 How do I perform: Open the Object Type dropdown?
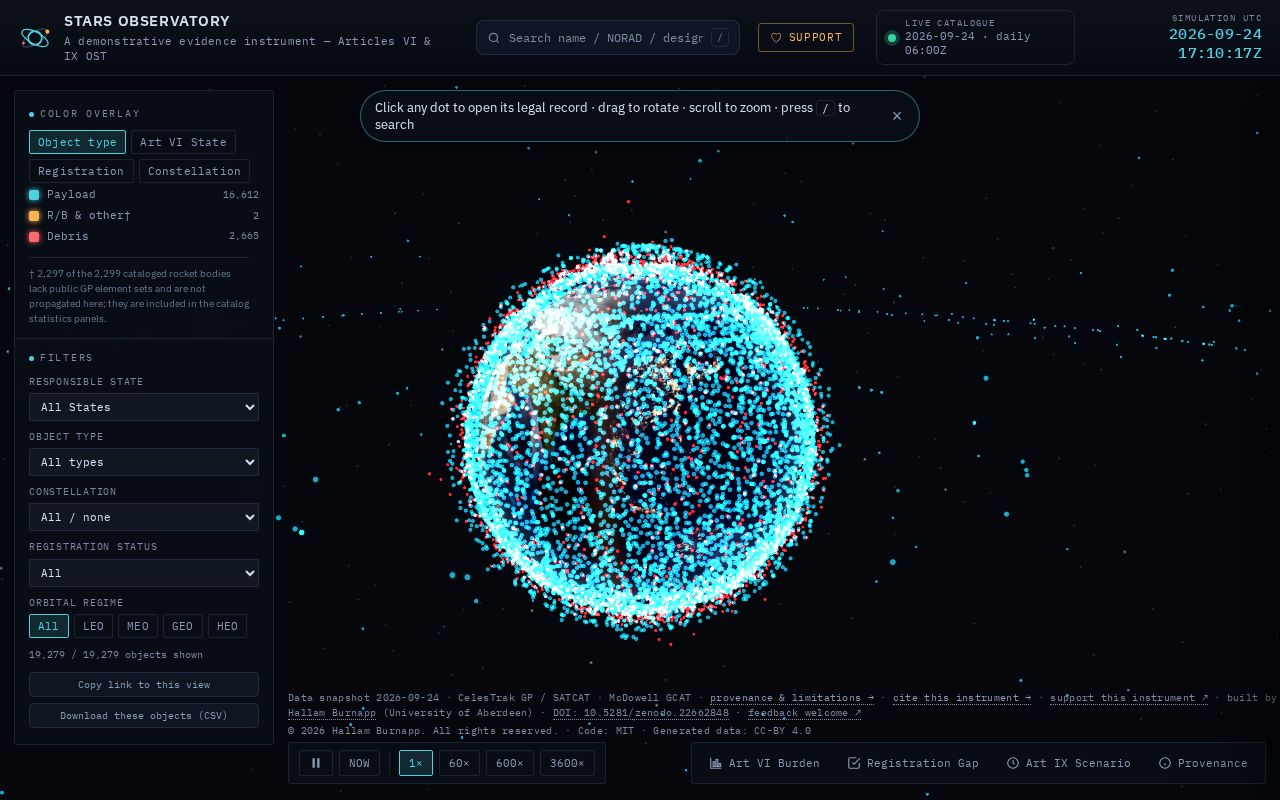(144, 462)
